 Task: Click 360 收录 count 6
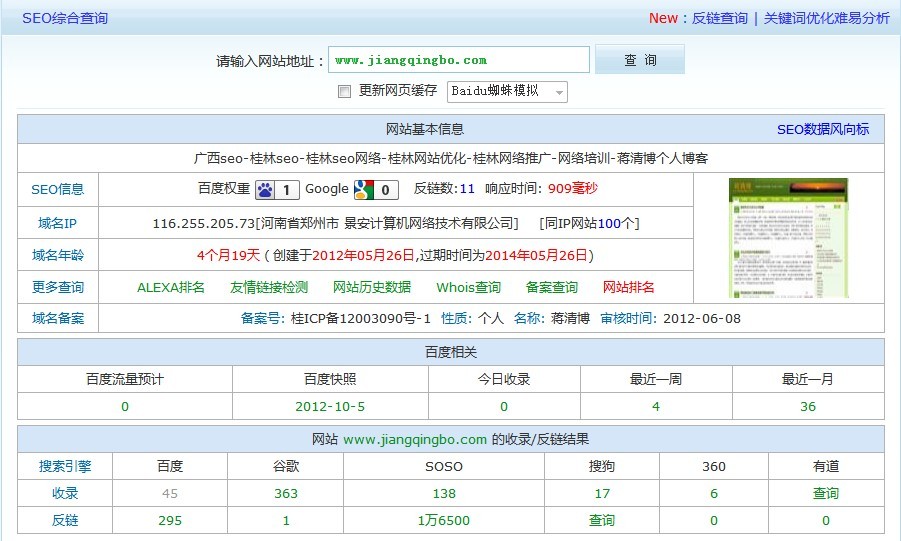[714, 494]
